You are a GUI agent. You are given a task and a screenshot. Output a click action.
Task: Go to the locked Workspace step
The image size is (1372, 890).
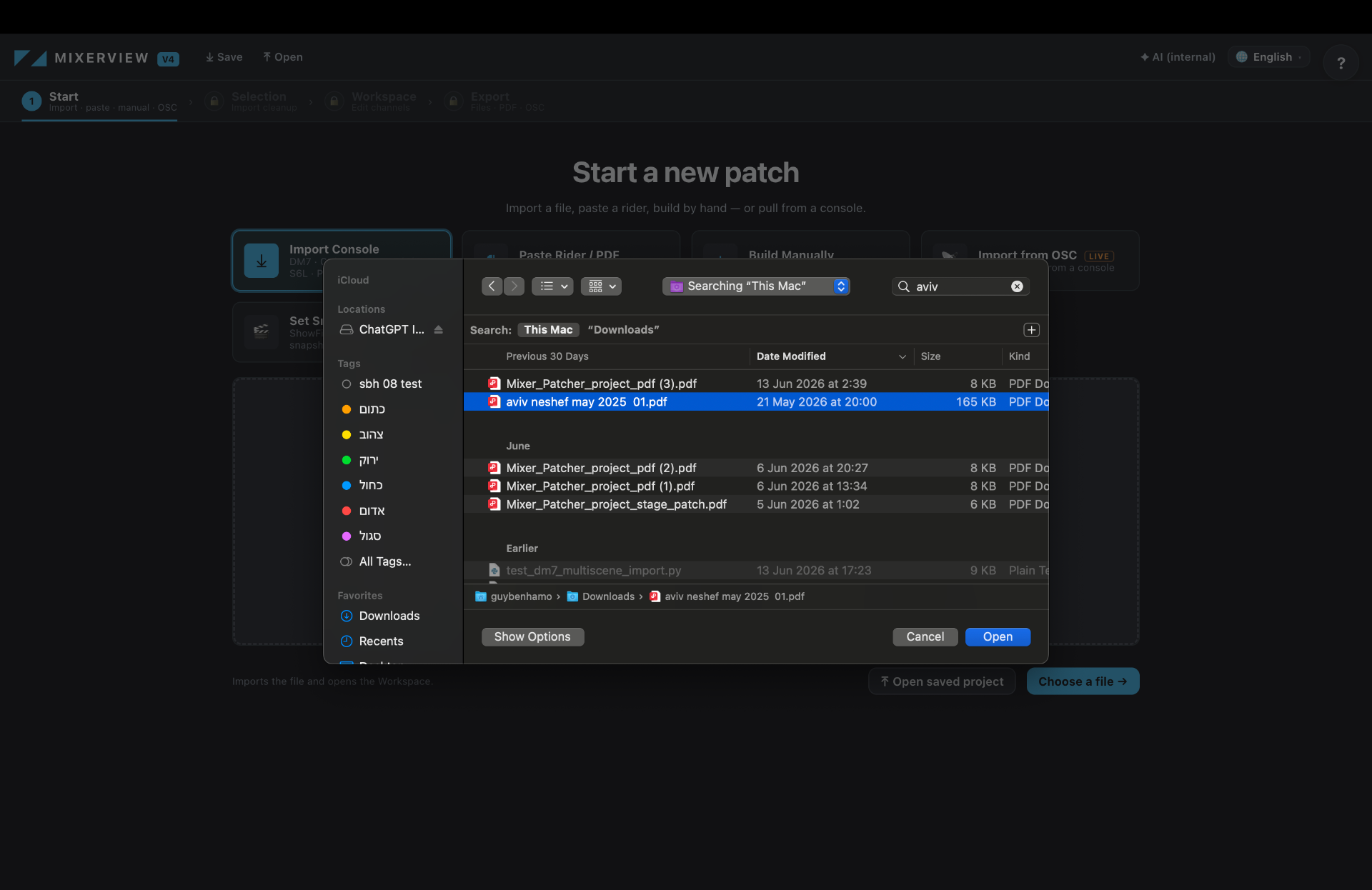point(370,101)
